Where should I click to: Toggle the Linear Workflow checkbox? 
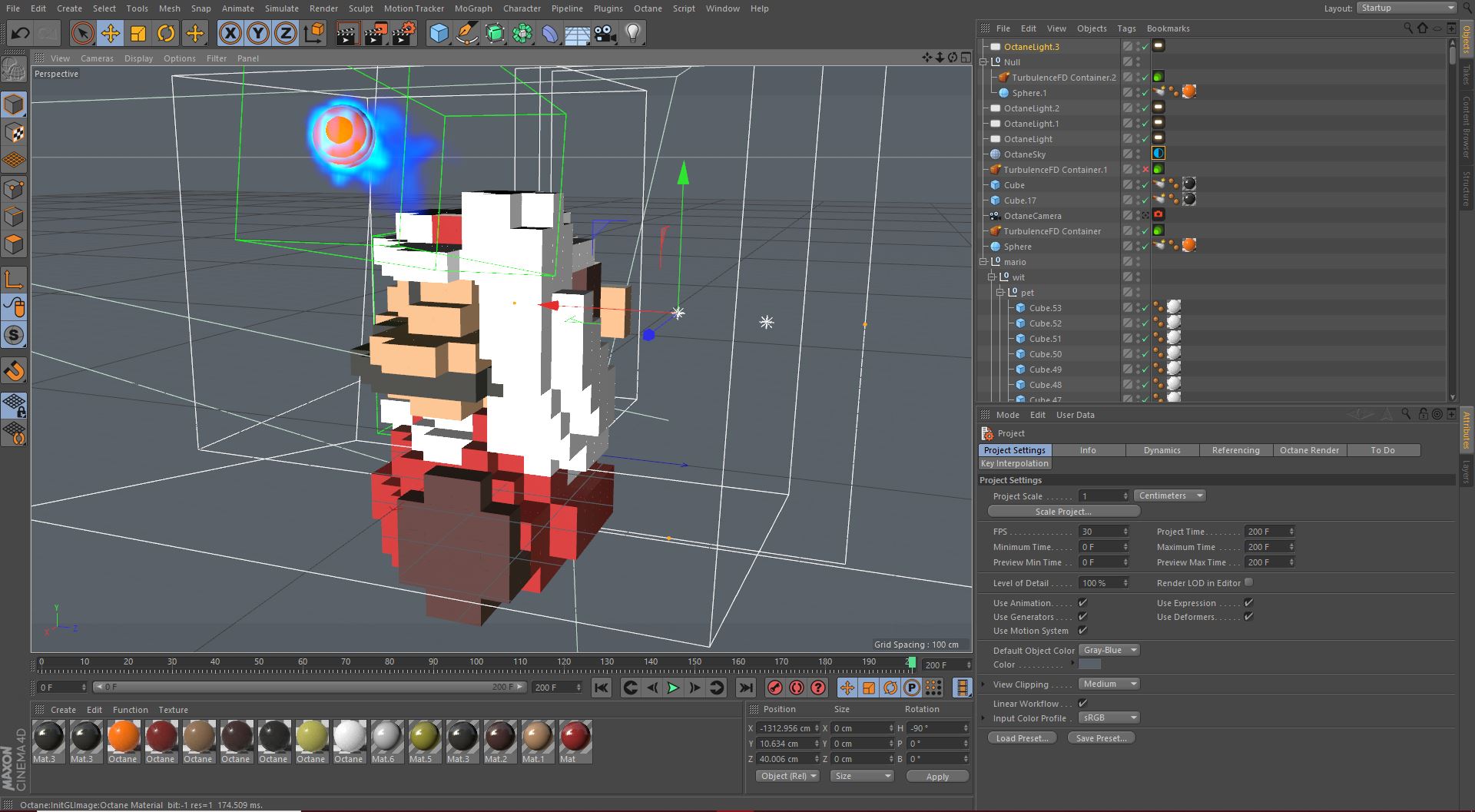[1082, 703]
